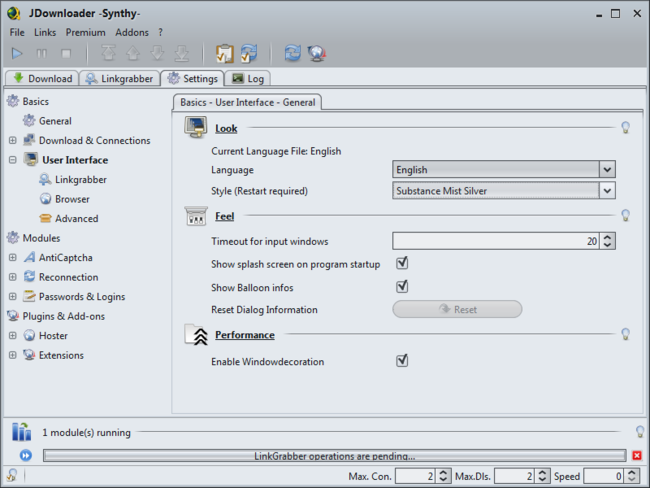The image size is (650, 488).
Task: Click the Timeout for input windows field
Action: coord(496,241)
